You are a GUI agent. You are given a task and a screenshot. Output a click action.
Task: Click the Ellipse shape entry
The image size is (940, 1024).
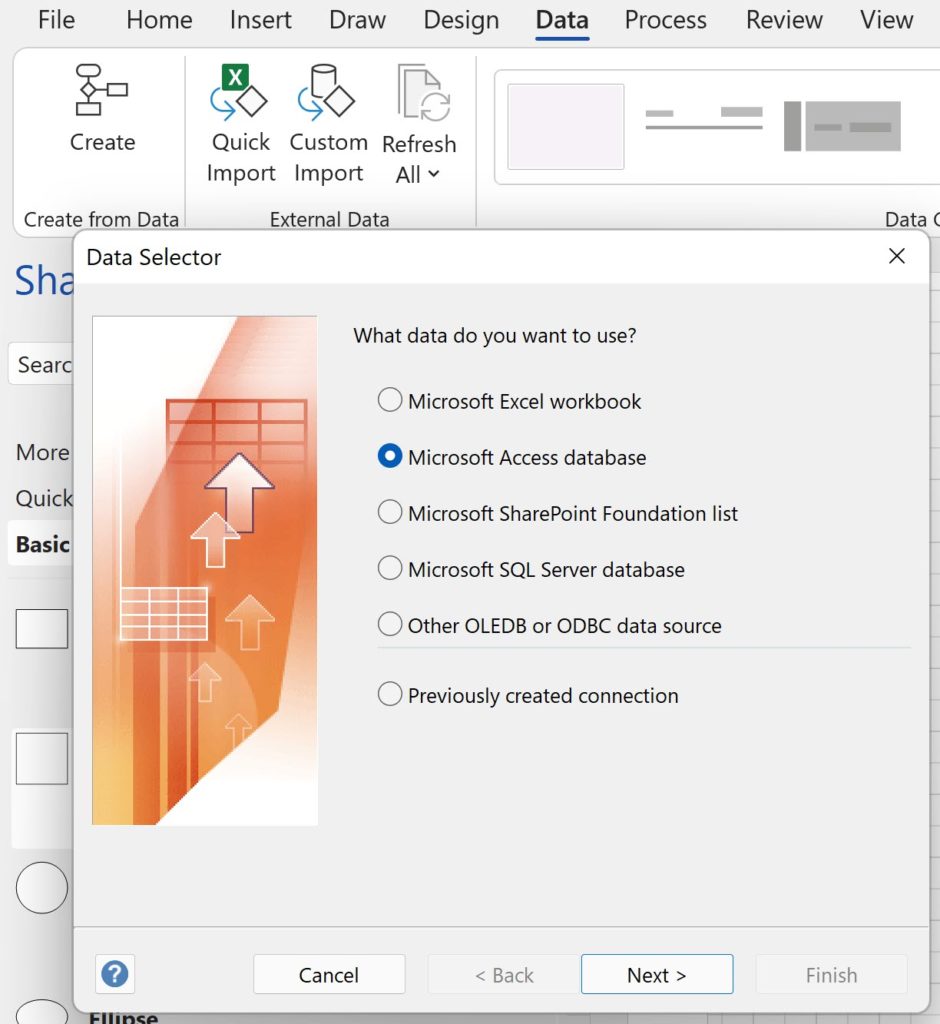tap(122, 1016)
